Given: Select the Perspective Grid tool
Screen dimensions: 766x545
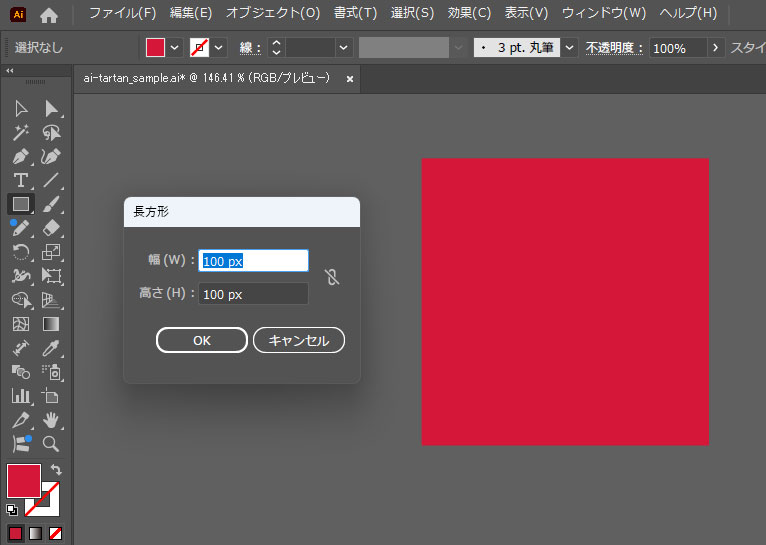Looking at the screenshot, I should 51,299.
